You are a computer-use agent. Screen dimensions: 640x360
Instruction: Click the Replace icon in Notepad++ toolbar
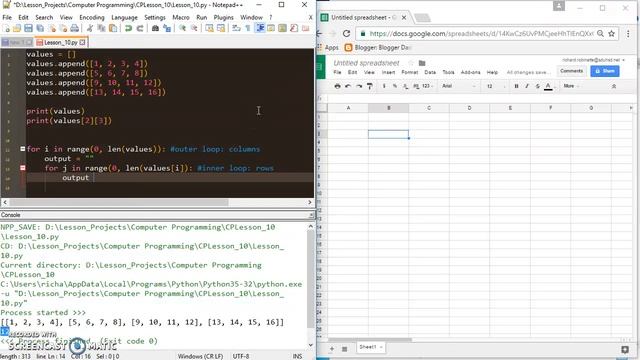click(x=167, y=28)
